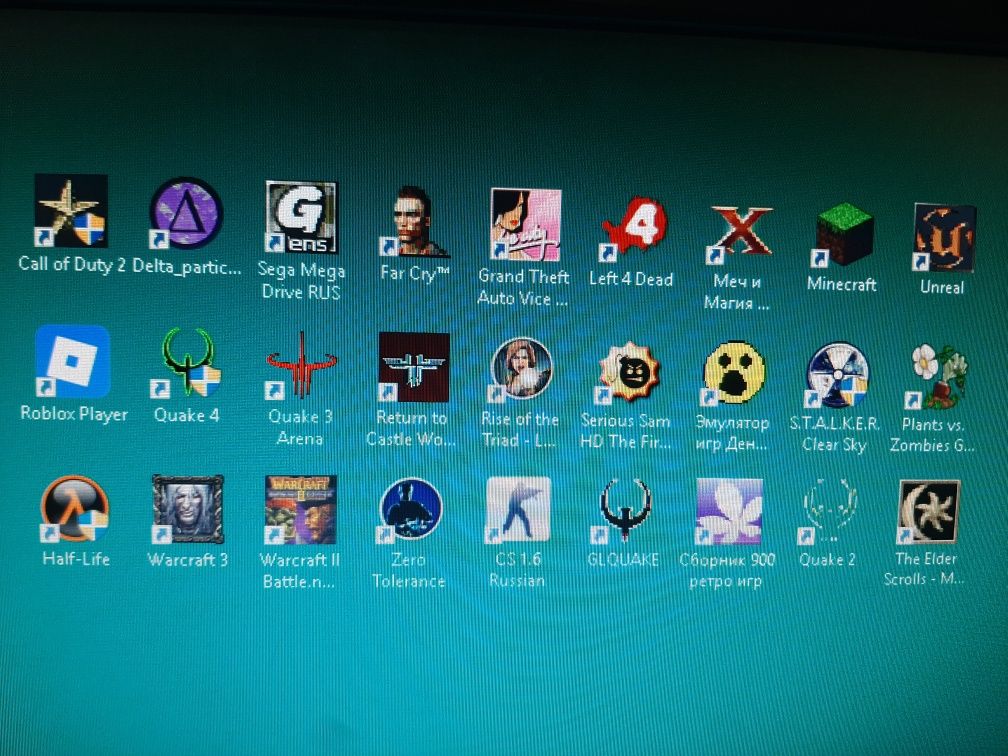Select the Unreal desktop shortcut
Viewport: 1008px width, 756px height.
point(944,237)
